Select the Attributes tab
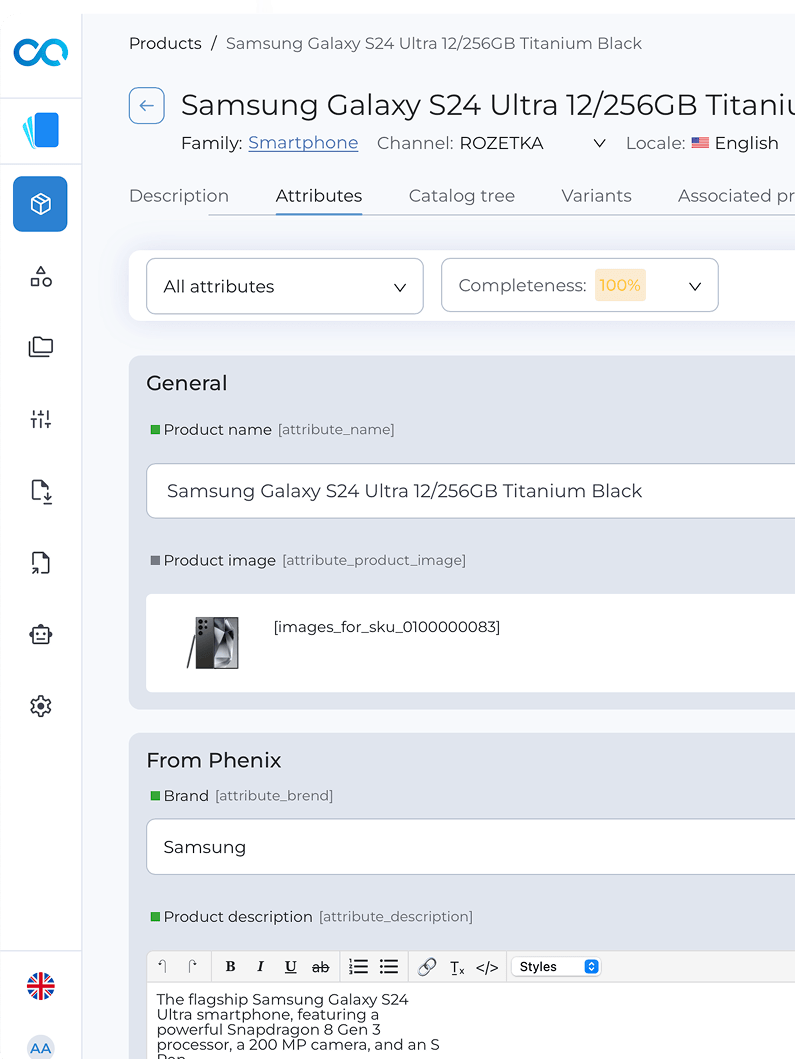The image size is (795, 1059). (x=319, y=196)
